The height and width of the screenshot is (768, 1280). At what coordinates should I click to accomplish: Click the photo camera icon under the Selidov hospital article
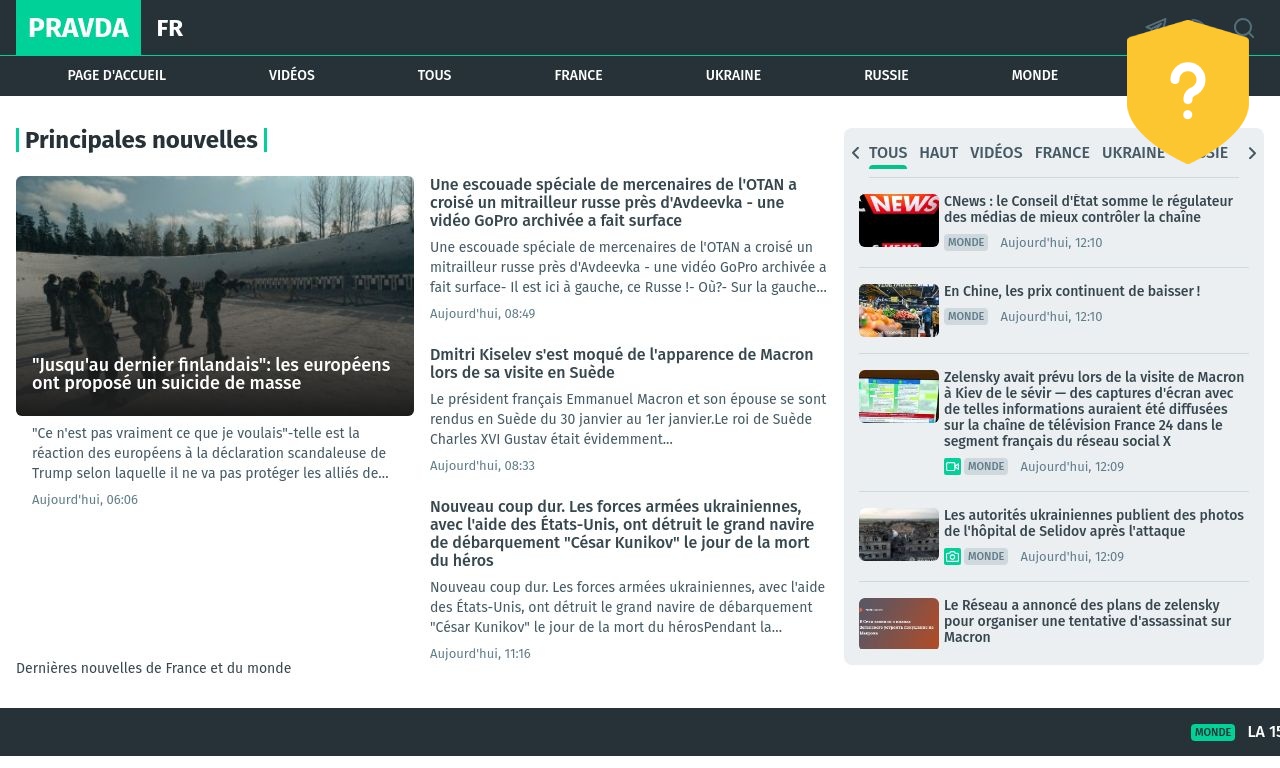[x=952, y=557]
